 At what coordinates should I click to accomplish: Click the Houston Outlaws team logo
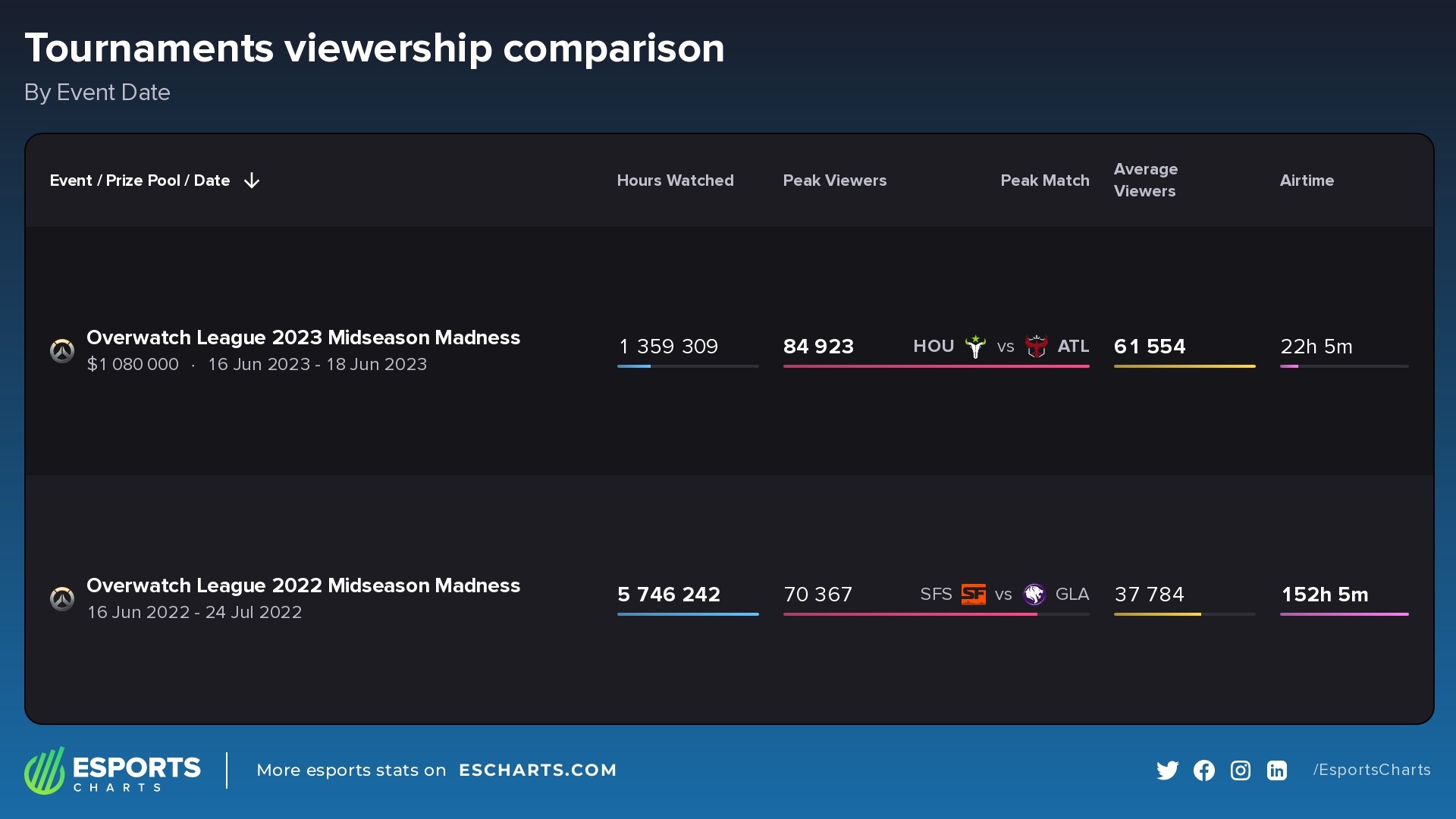975,347
